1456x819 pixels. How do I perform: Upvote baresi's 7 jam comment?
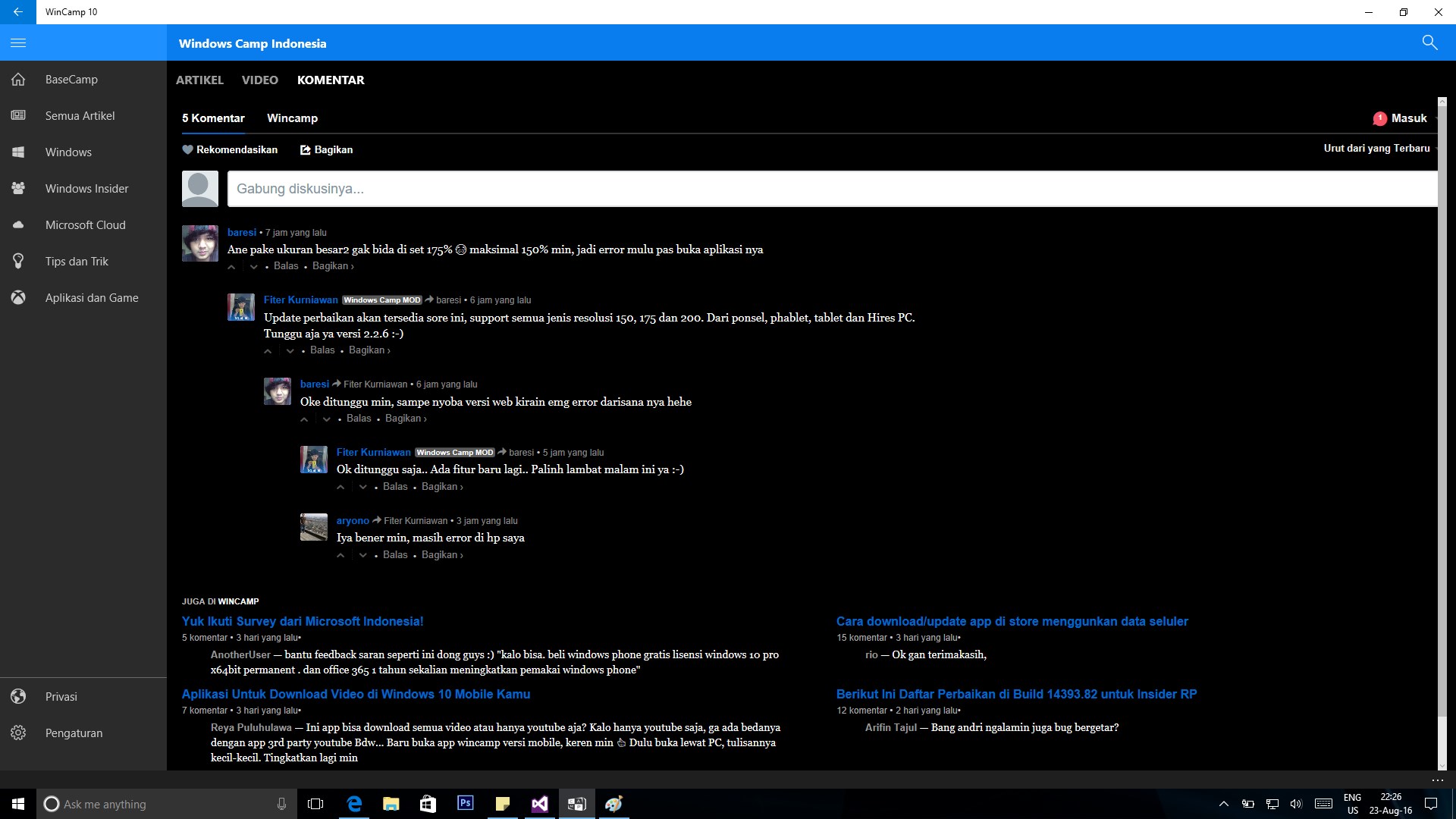click(232, 267)
